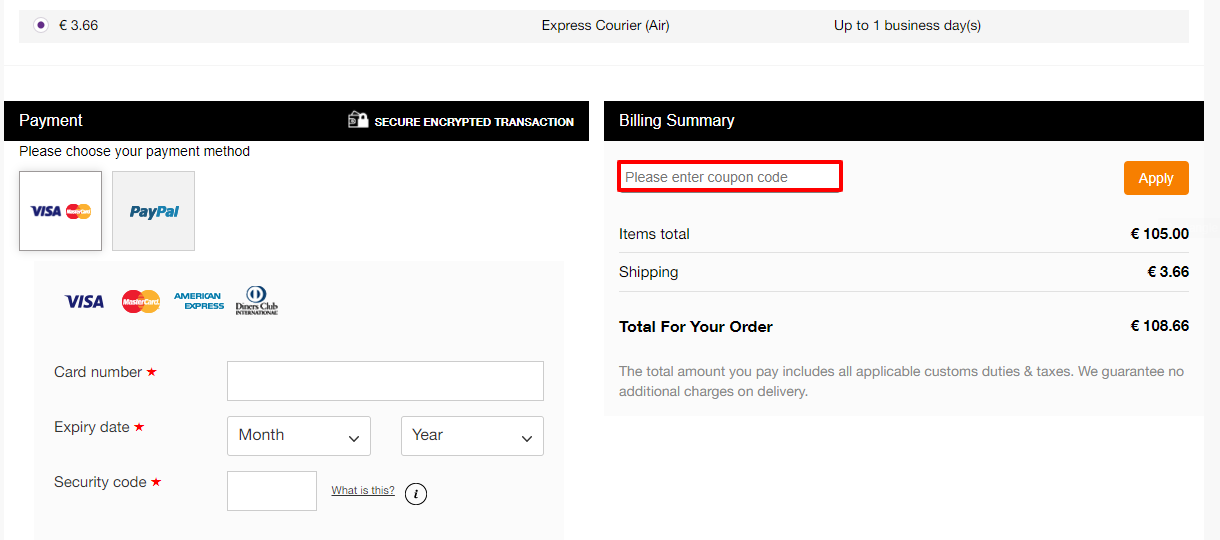Click the € 108.66 order total amount

tap(1159, 326)
